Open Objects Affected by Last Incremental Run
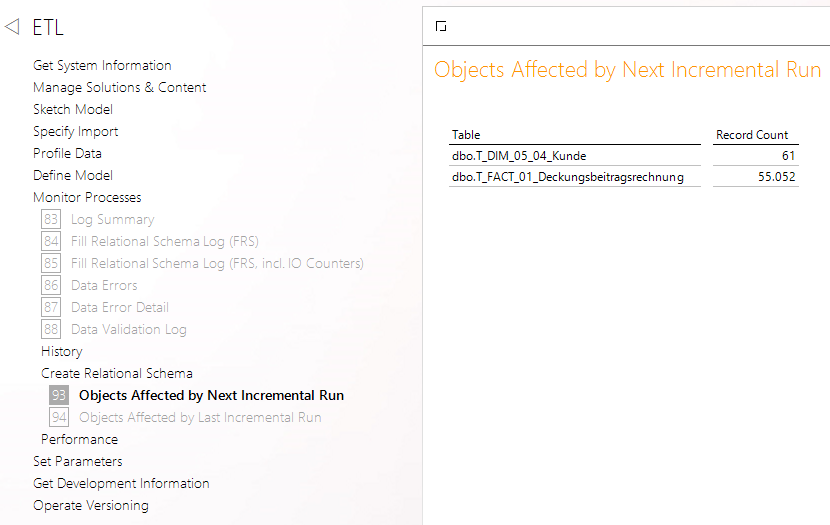The width and height of the screenshot is (830, 525). (x=200, y=417)
